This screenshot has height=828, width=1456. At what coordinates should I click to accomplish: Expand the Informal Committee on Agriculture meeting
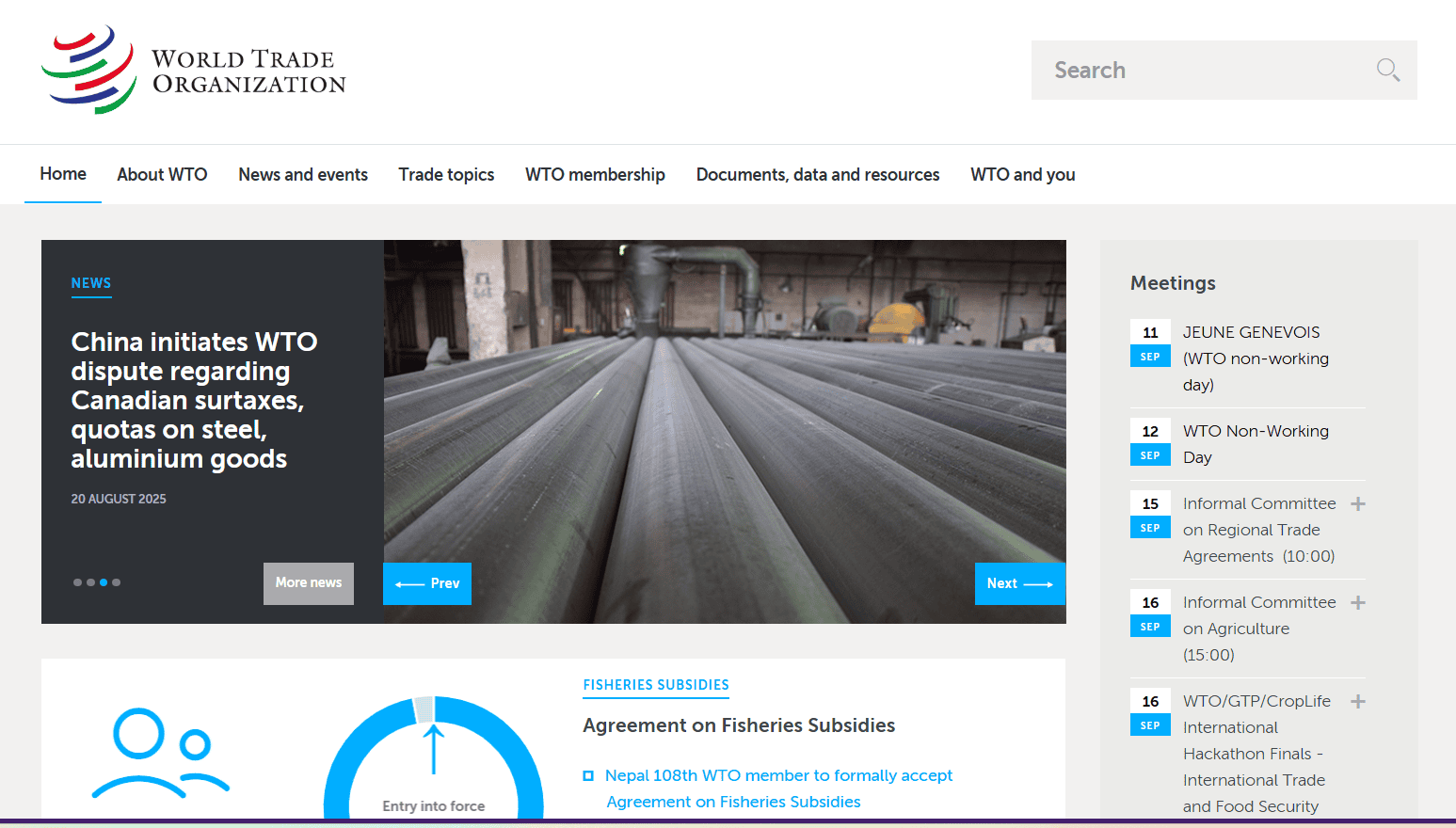1357,603
